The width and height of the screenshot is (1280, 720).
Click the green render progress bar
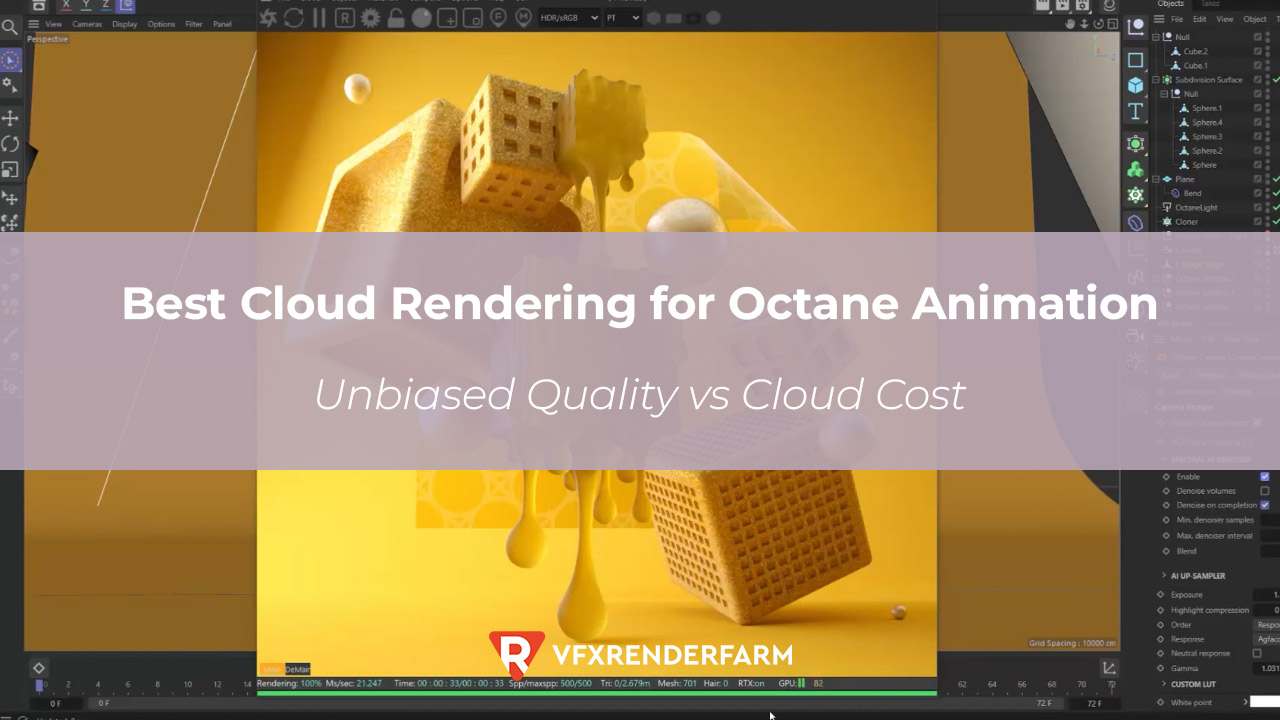point(597,693)
